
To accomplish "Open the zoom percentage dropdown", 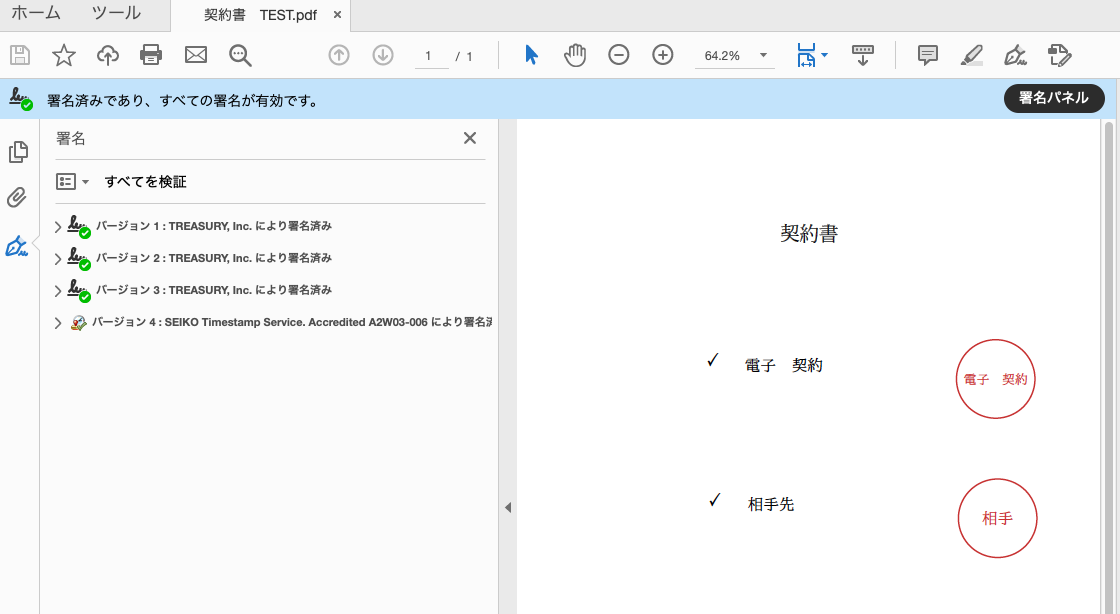I will click(x=763, y=55).
